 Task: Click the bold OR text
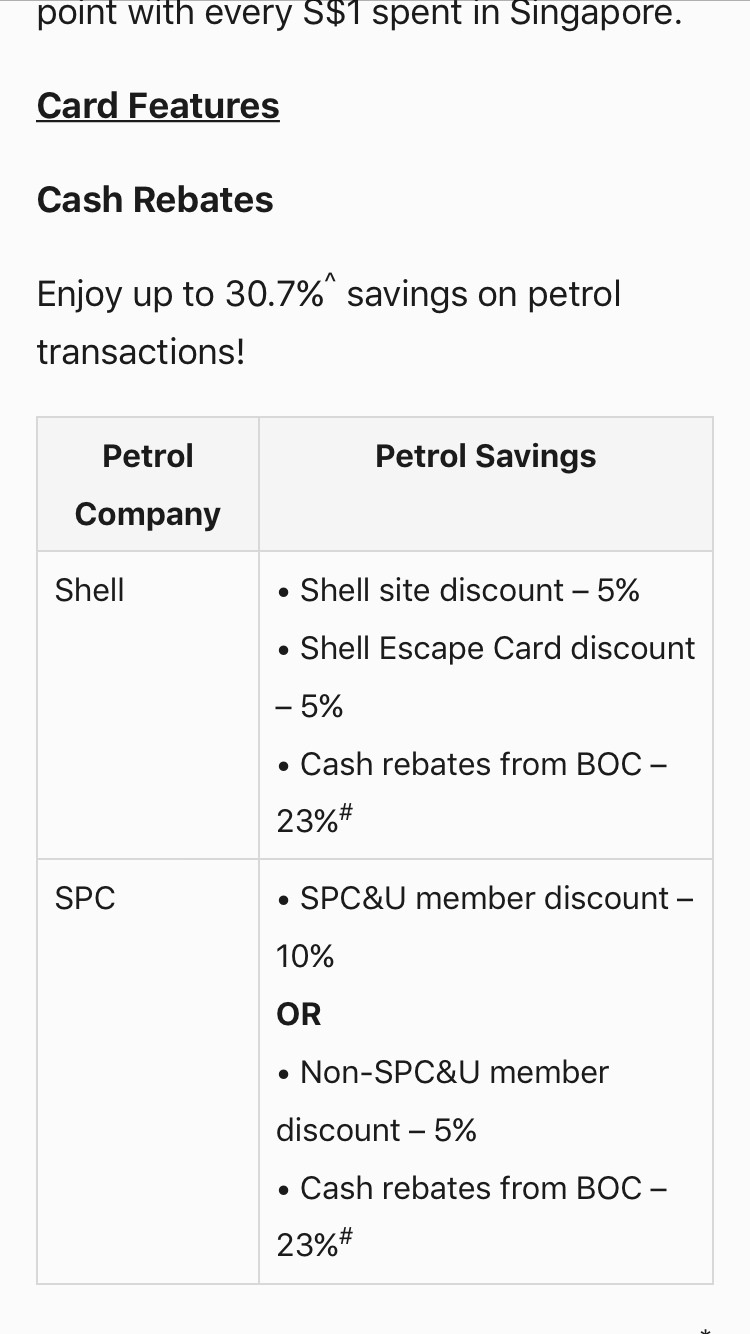click(299, 1014)
